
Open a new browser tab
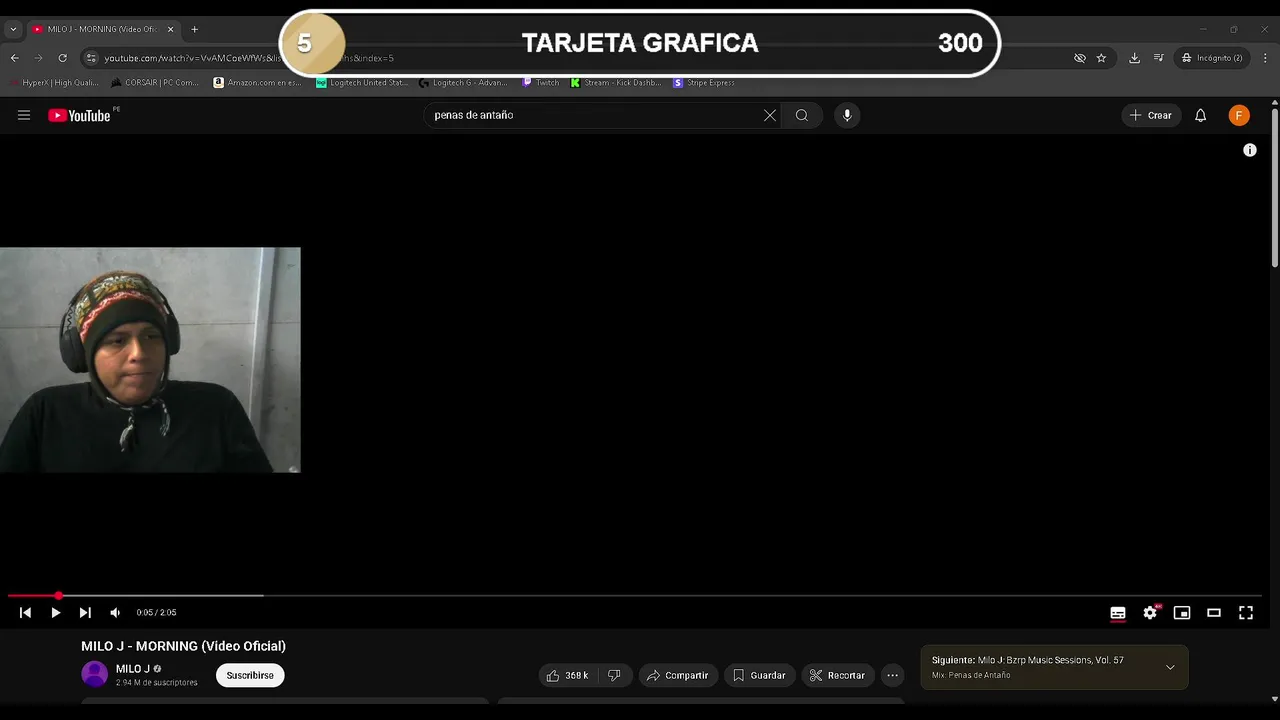[x=195, y=29]
